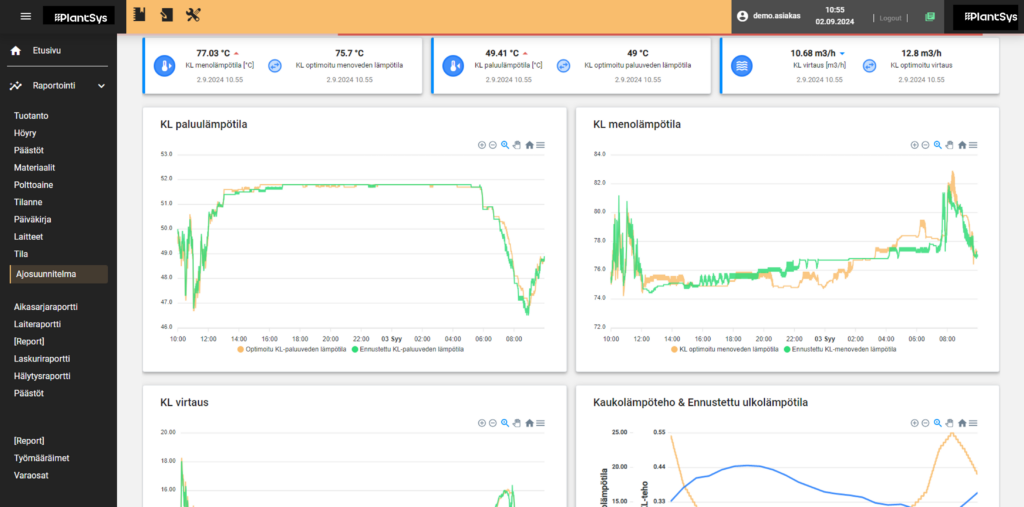Click the KL menolämpötila thermometer card icon
Screen dimensions: 1024x507
coord(165,66)
